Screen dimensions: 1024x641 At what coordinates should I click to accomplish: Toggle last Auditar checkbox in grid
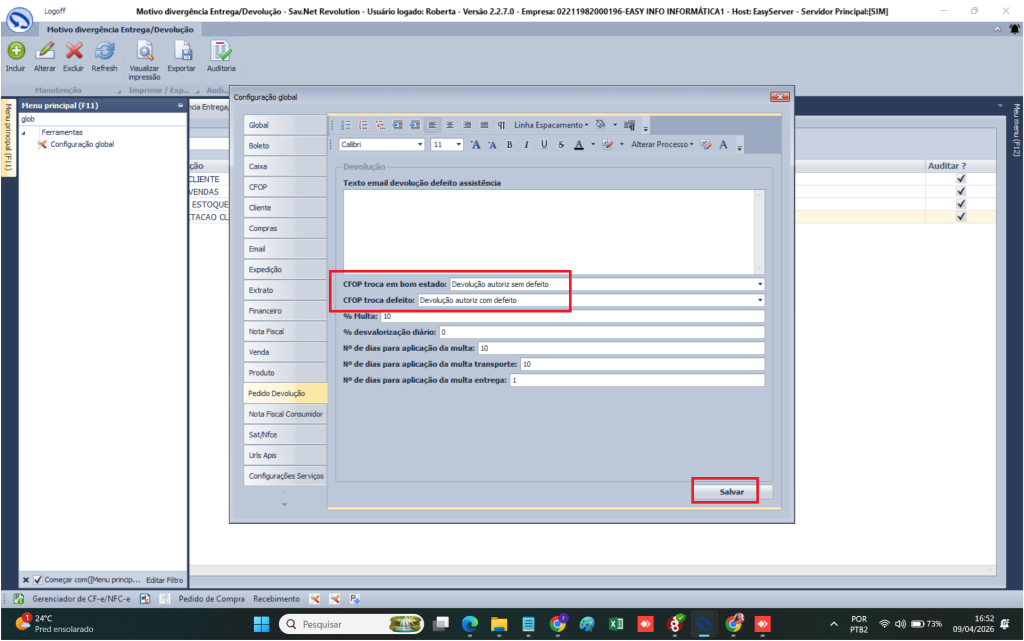coord(961,215)
